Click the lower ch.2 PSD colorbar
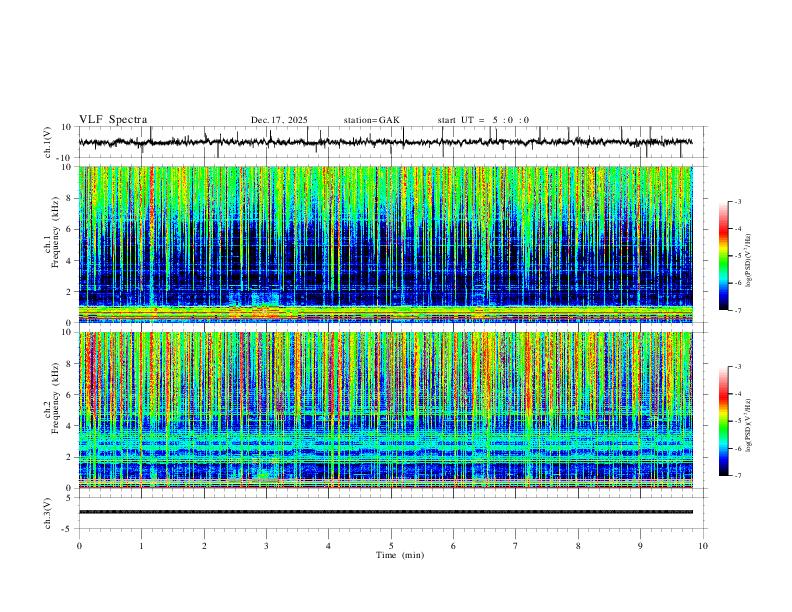 (724, 421)
